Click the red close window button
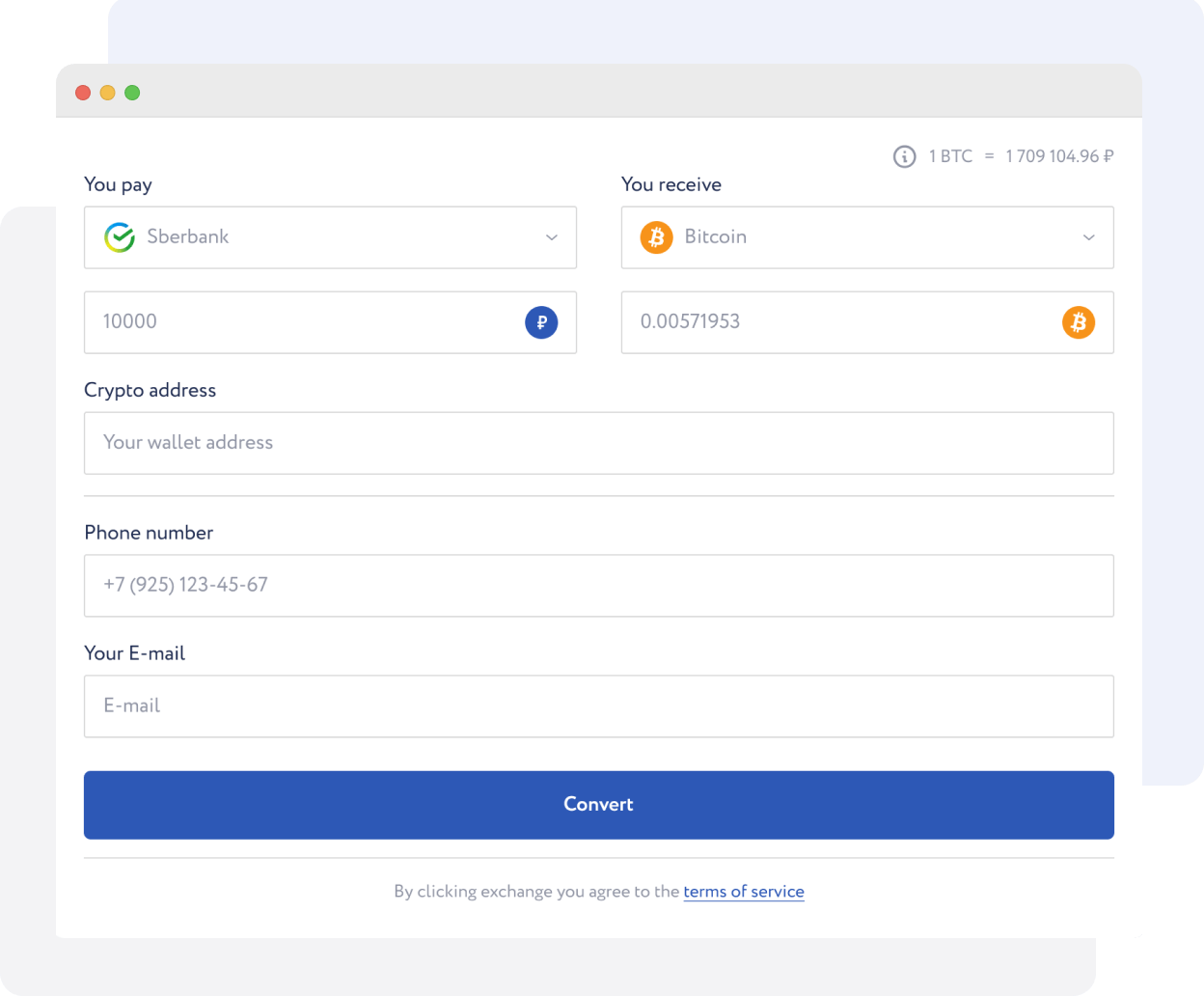Image resolution: width=1204 pixels, height=996 pixels. pyautogui.click(x=83, y=93)
